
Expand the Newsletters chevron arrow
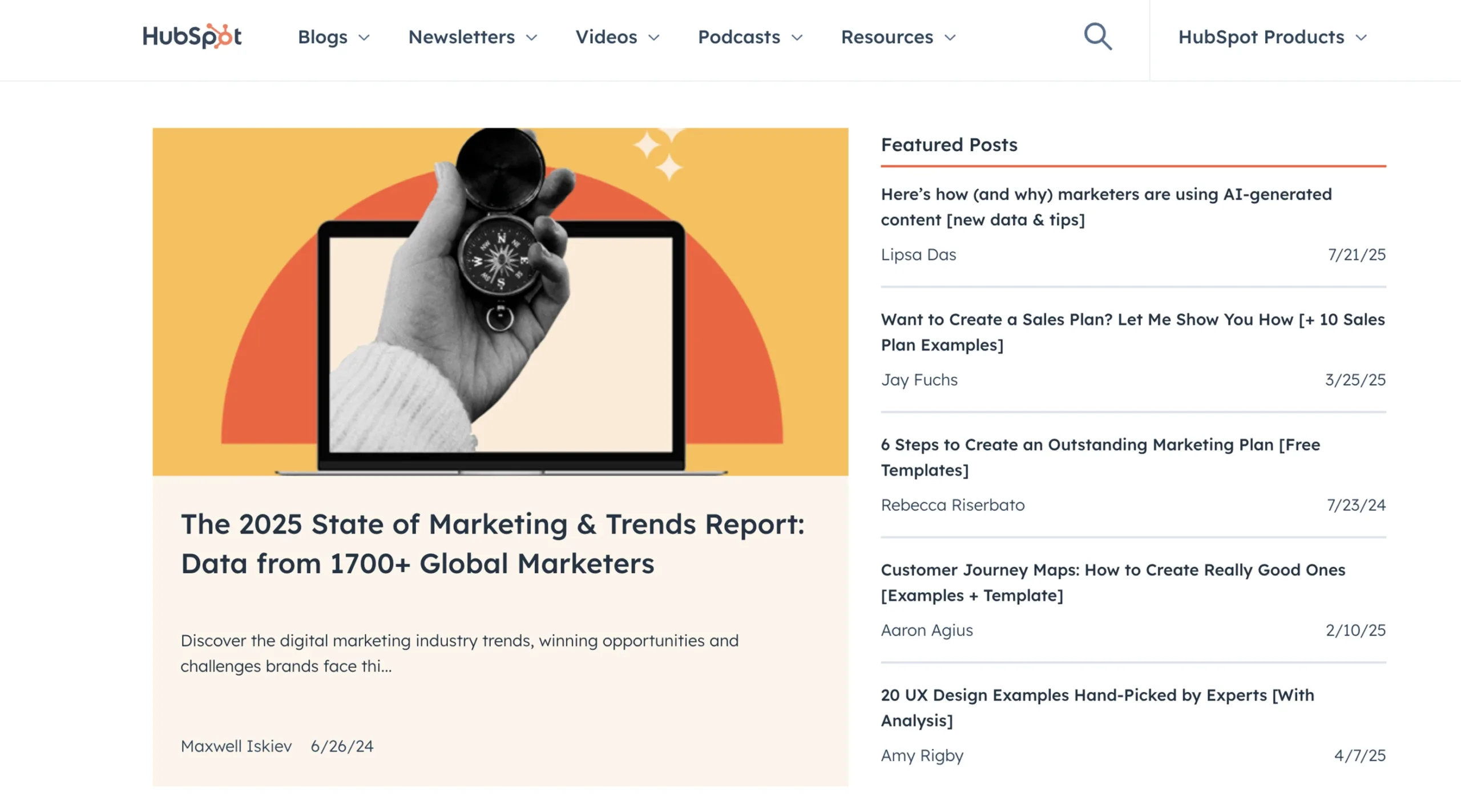click(531, 38)
